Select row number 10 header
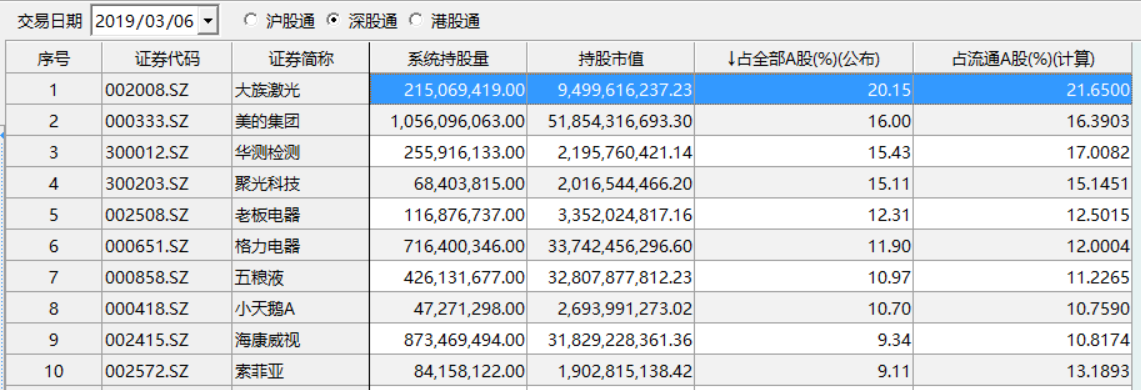 coord(54,371)
